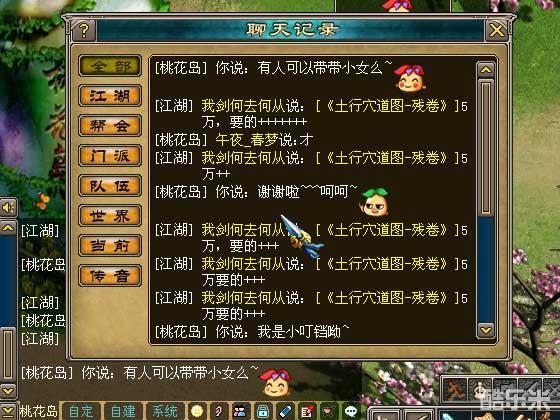Click the ear listen icon
This screenshot has height=420, width=560.
click(x=219, y=411)
